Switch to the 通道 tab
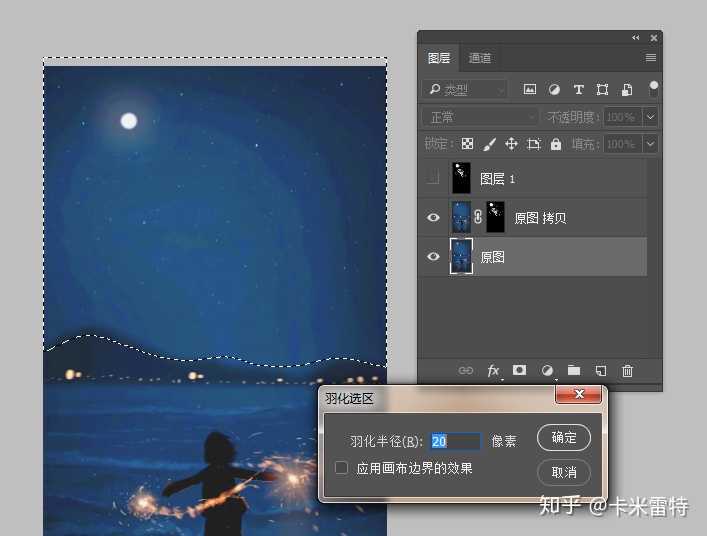This screenshot has height=536, width=707. [x=479, y=58]
